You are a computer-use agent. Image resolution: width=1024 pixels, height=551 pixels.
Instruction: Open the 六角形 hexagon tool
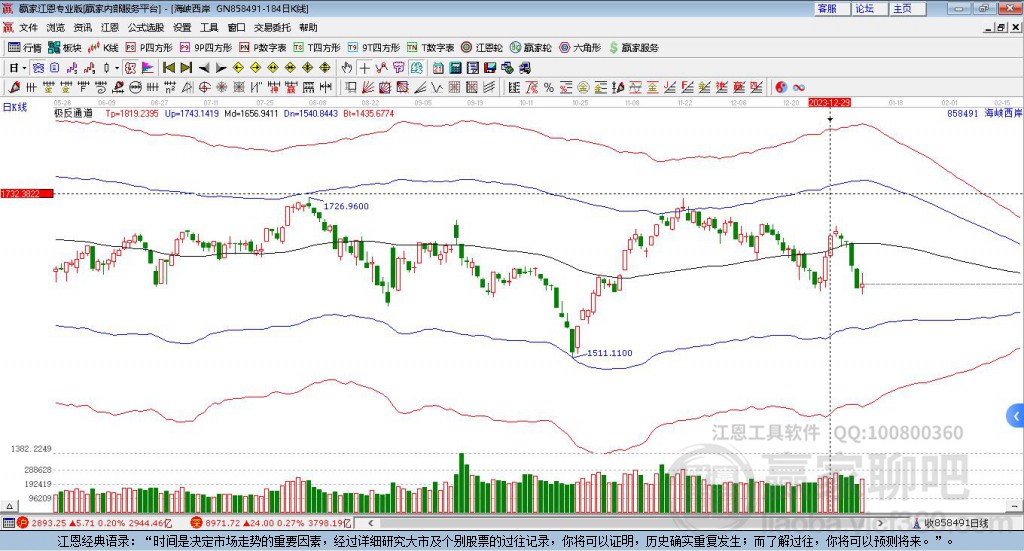click(x=580, y=48)
